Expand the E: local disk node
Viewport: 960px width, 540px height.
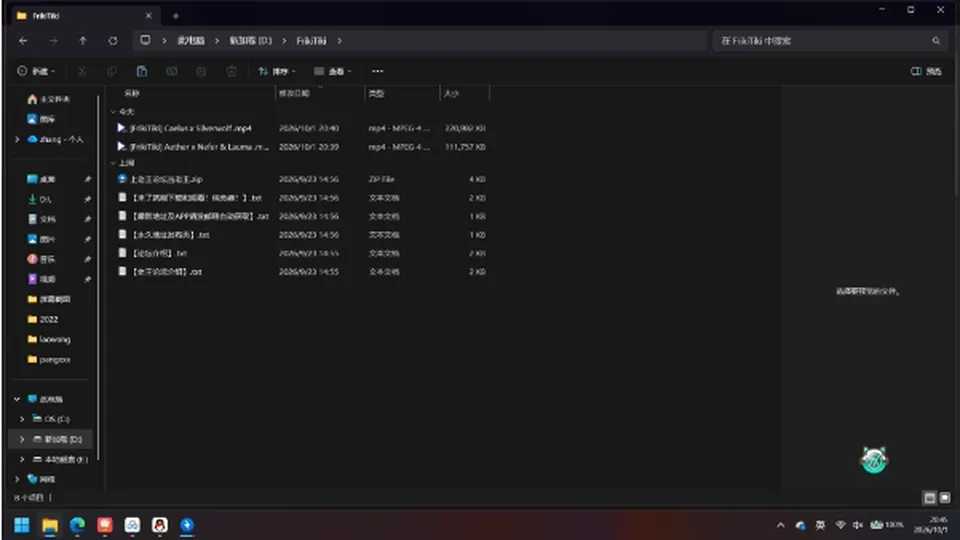pyautogui.click(x=23, y=459)
